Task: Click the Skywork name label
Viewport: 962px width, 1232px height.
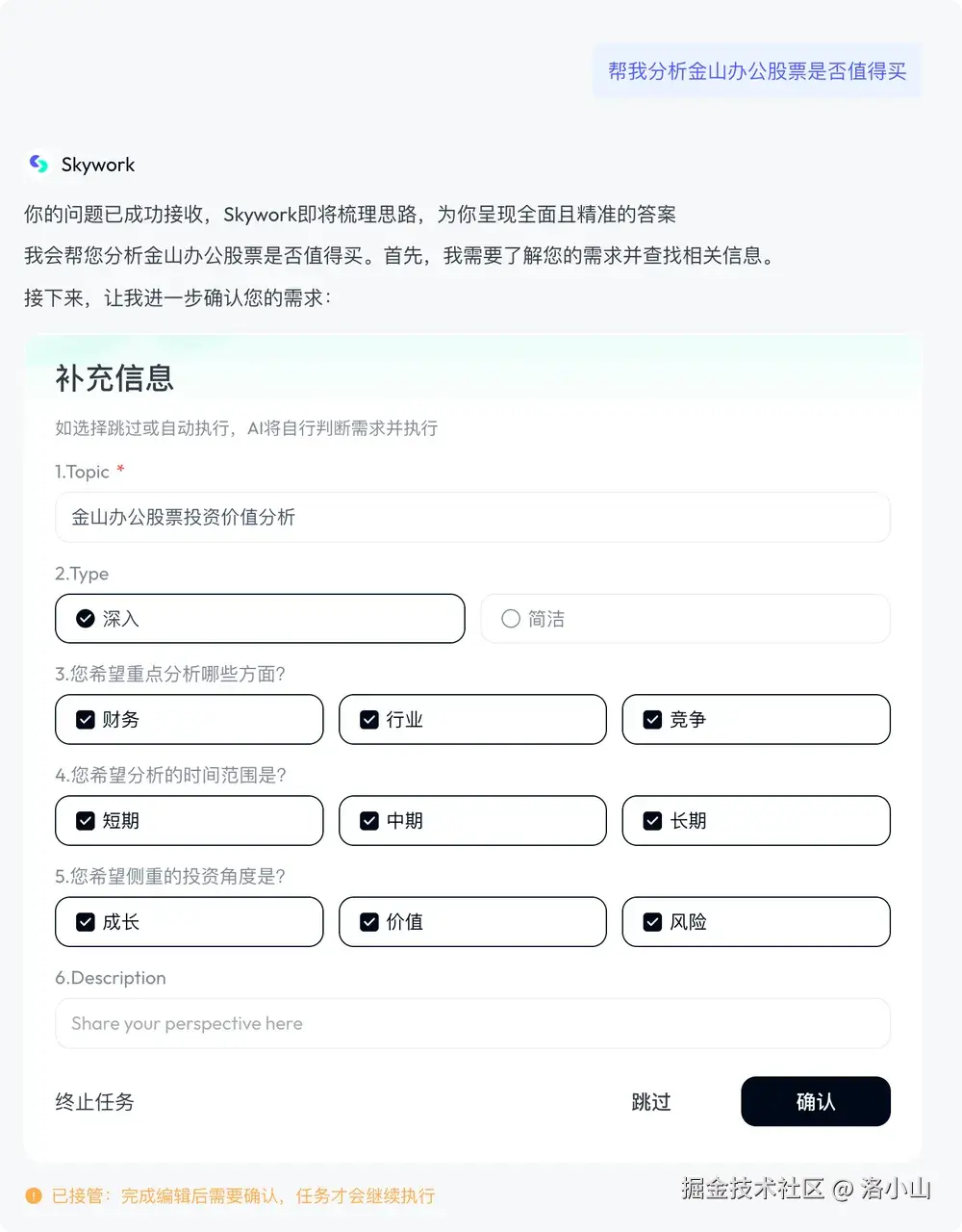Action: [98, 165]
